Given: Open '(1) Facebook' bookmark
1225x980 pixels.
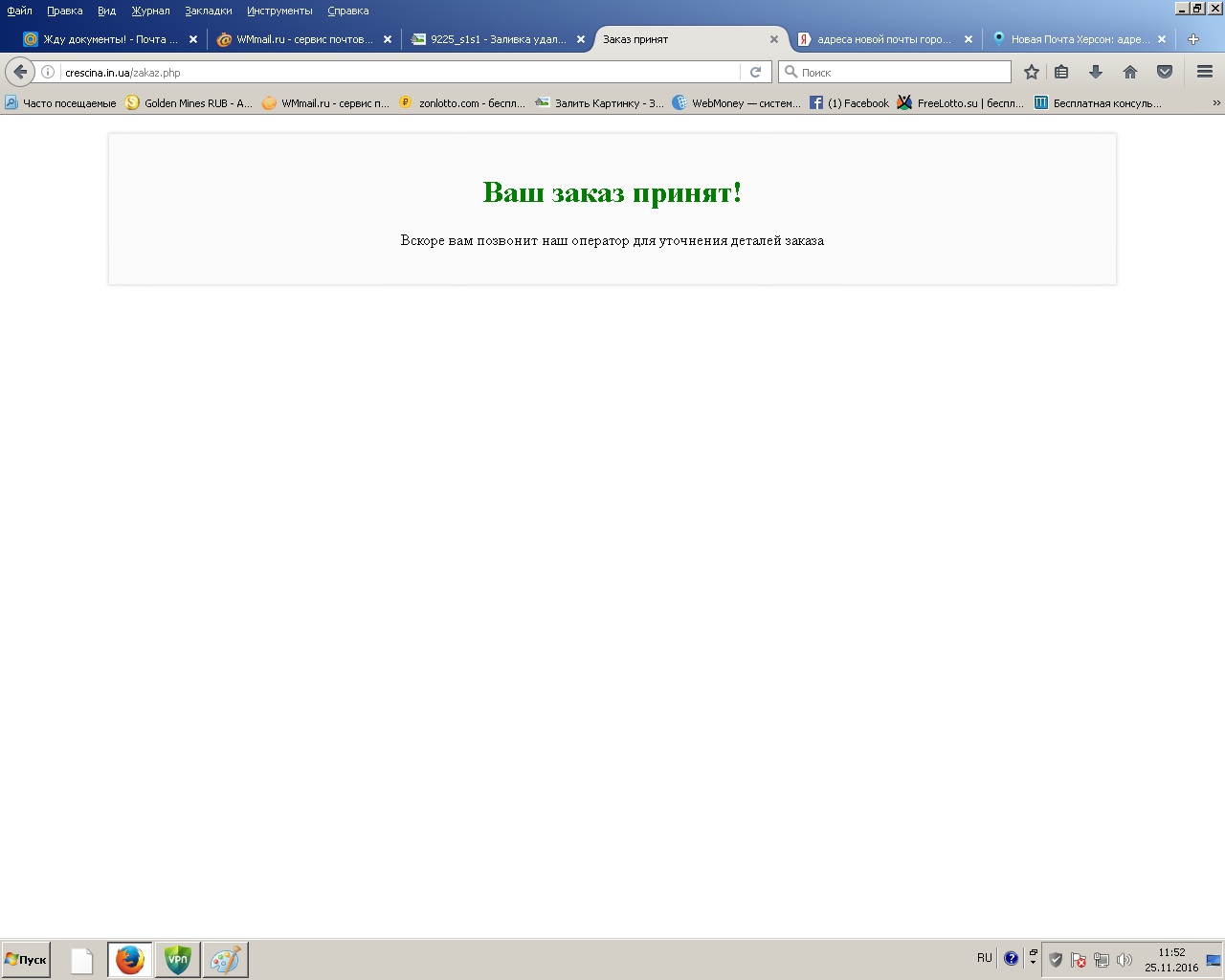Looking at the screenshot, I should (849, 103).
